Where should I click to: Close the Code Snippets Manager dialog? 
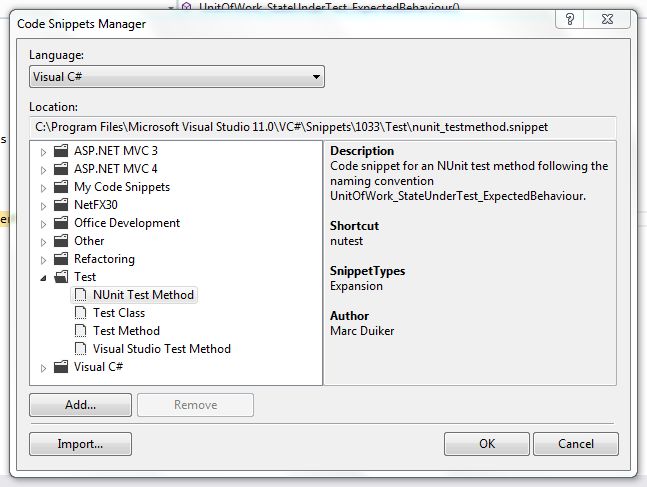pos(607,19)
